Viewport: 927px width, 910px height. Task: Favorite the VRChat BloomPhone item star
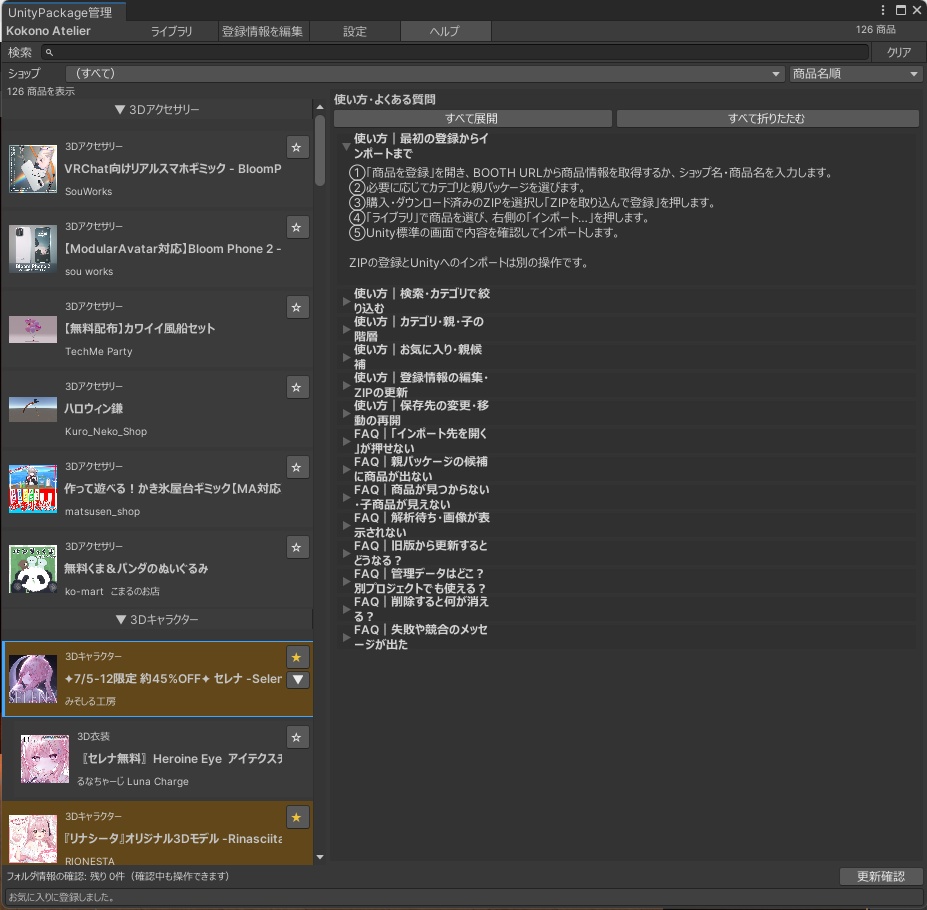point(297,147)
